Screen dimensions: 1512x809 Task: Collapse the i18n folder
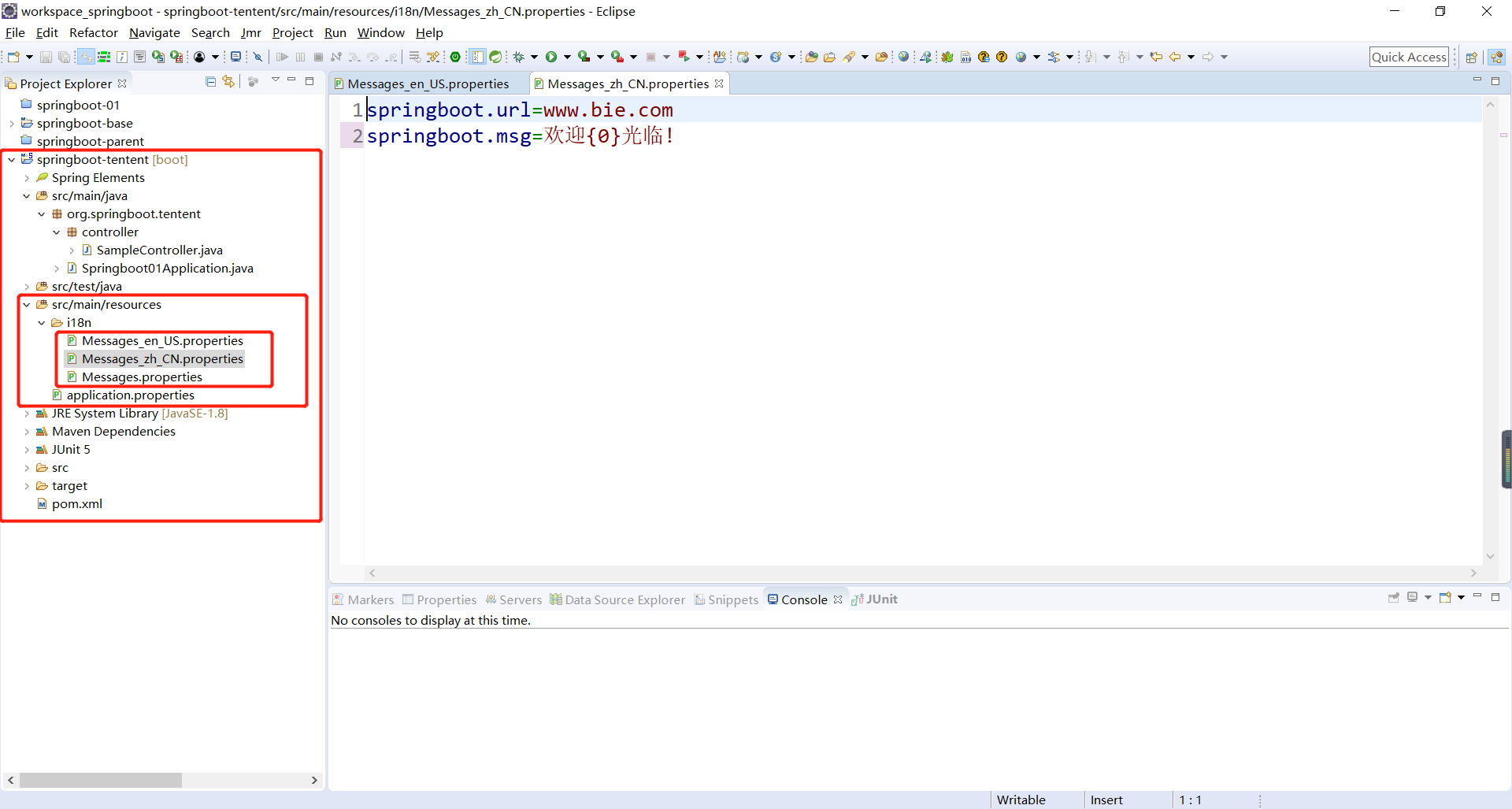coord(42,323)
